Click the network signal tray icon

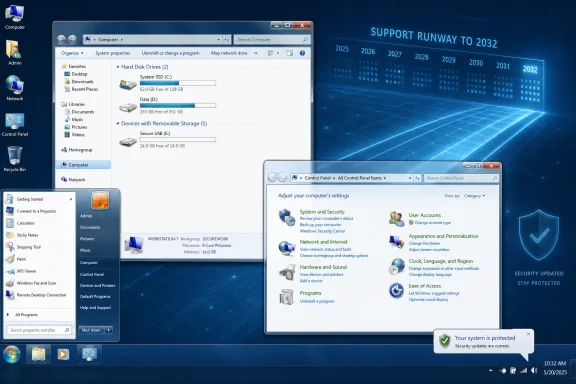[x=524, y=371]
